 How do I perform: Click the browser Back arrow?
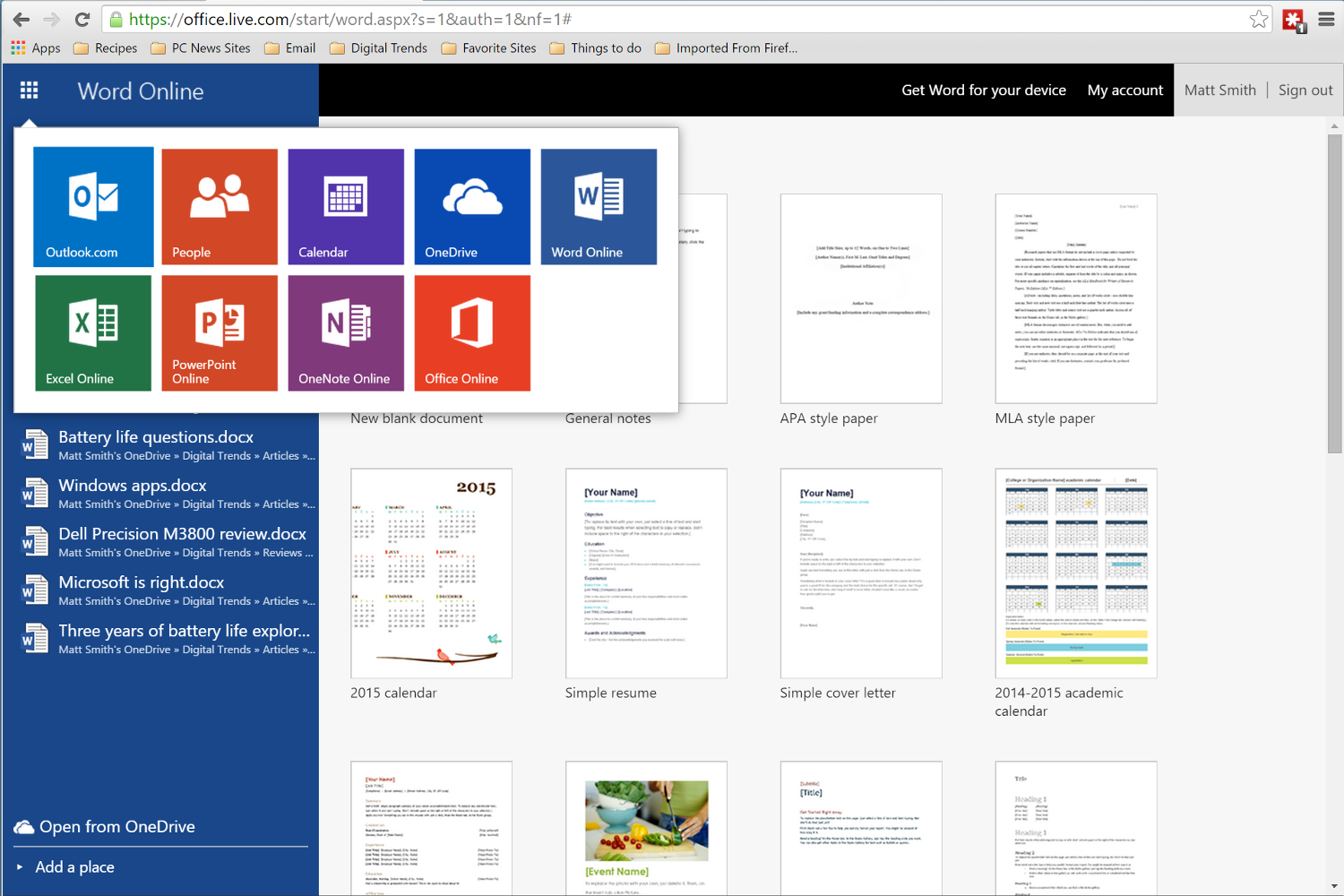(x=22, y=19)
